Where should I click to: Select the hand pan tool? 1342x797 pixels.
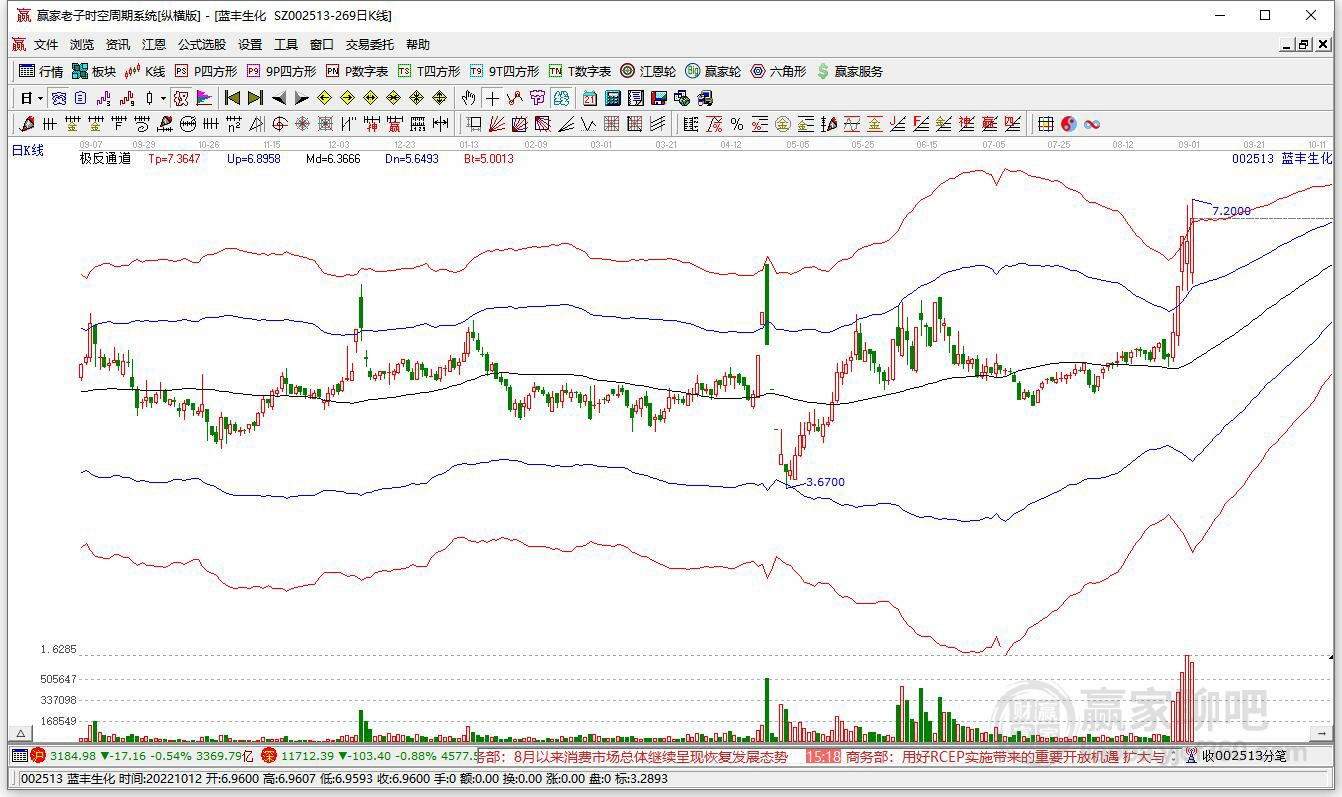468,98
